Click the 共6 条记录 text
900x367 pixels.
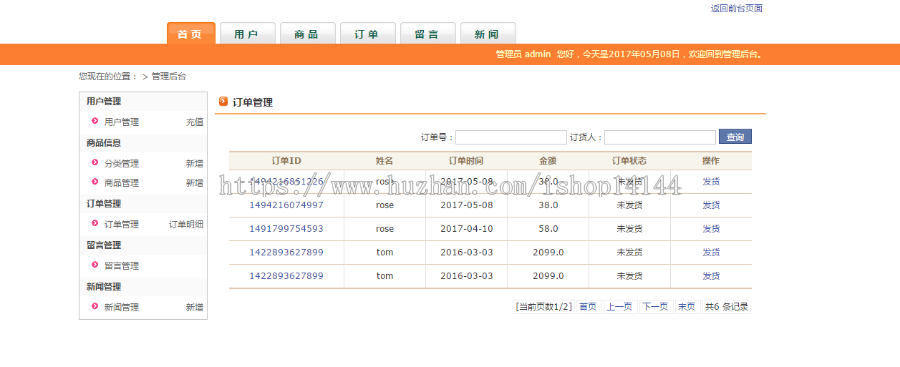tap(727, 307)
